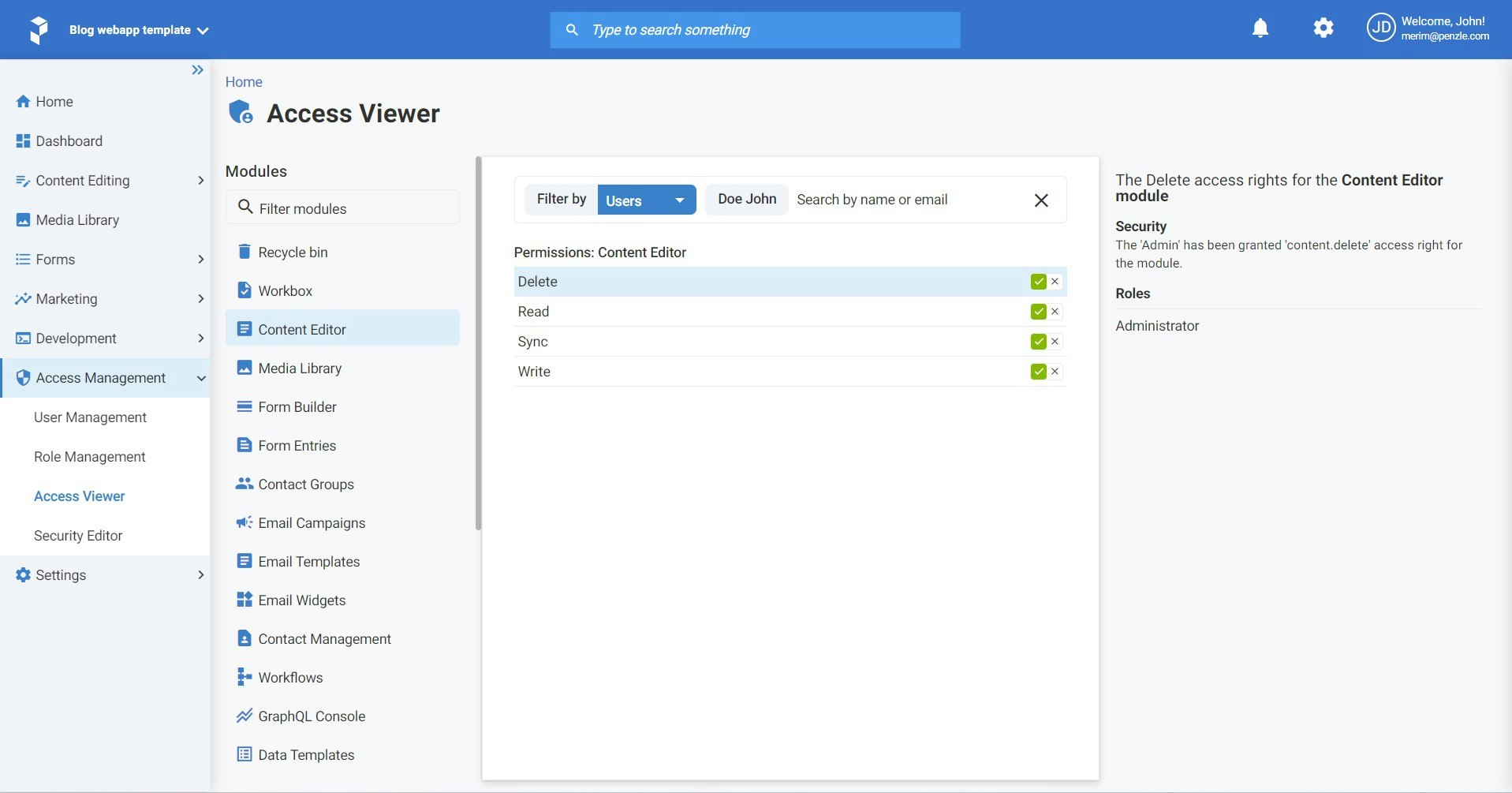Image resolution: width=1512 pixels, height=793 pixels.
Task: Click the global search input in the header
Action: coord(755,30)
